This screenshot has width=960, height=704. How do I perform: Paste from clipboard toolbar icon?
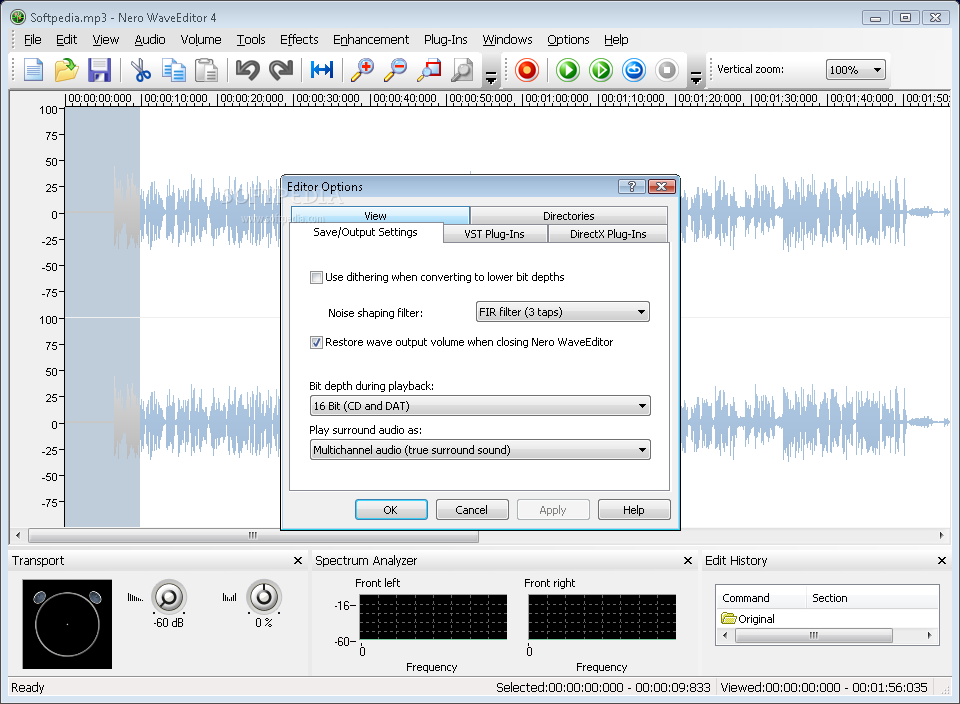pos(206,70)
